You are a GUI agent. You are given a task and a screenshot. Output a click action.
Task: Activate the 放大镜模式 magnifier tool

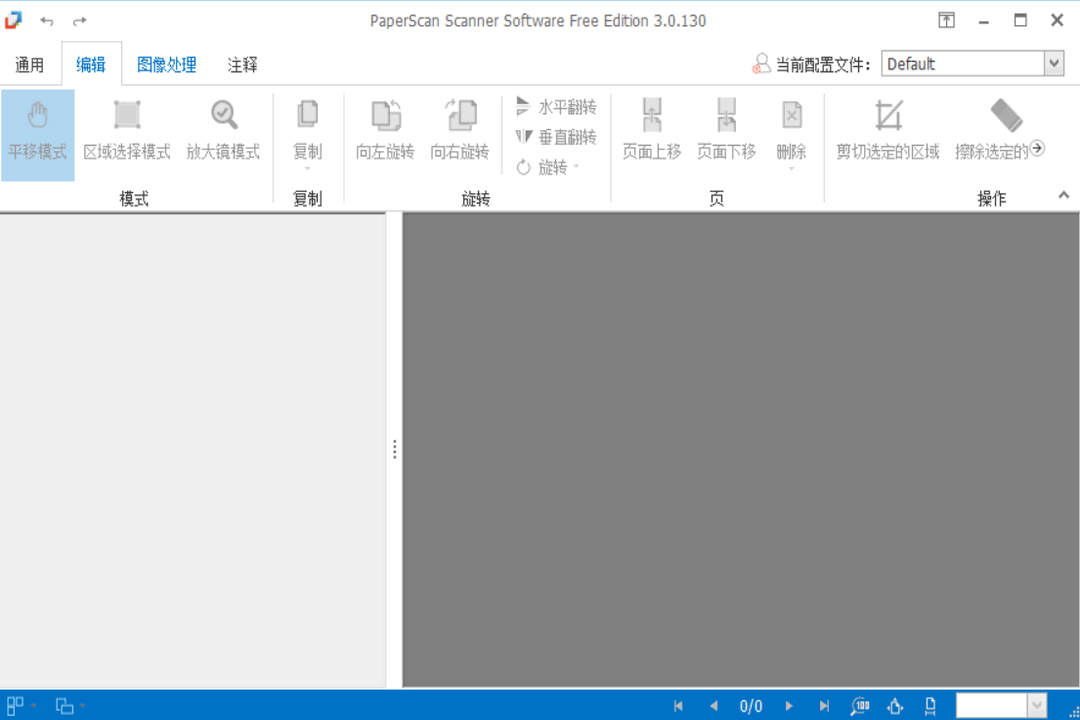tap(222, 130)
